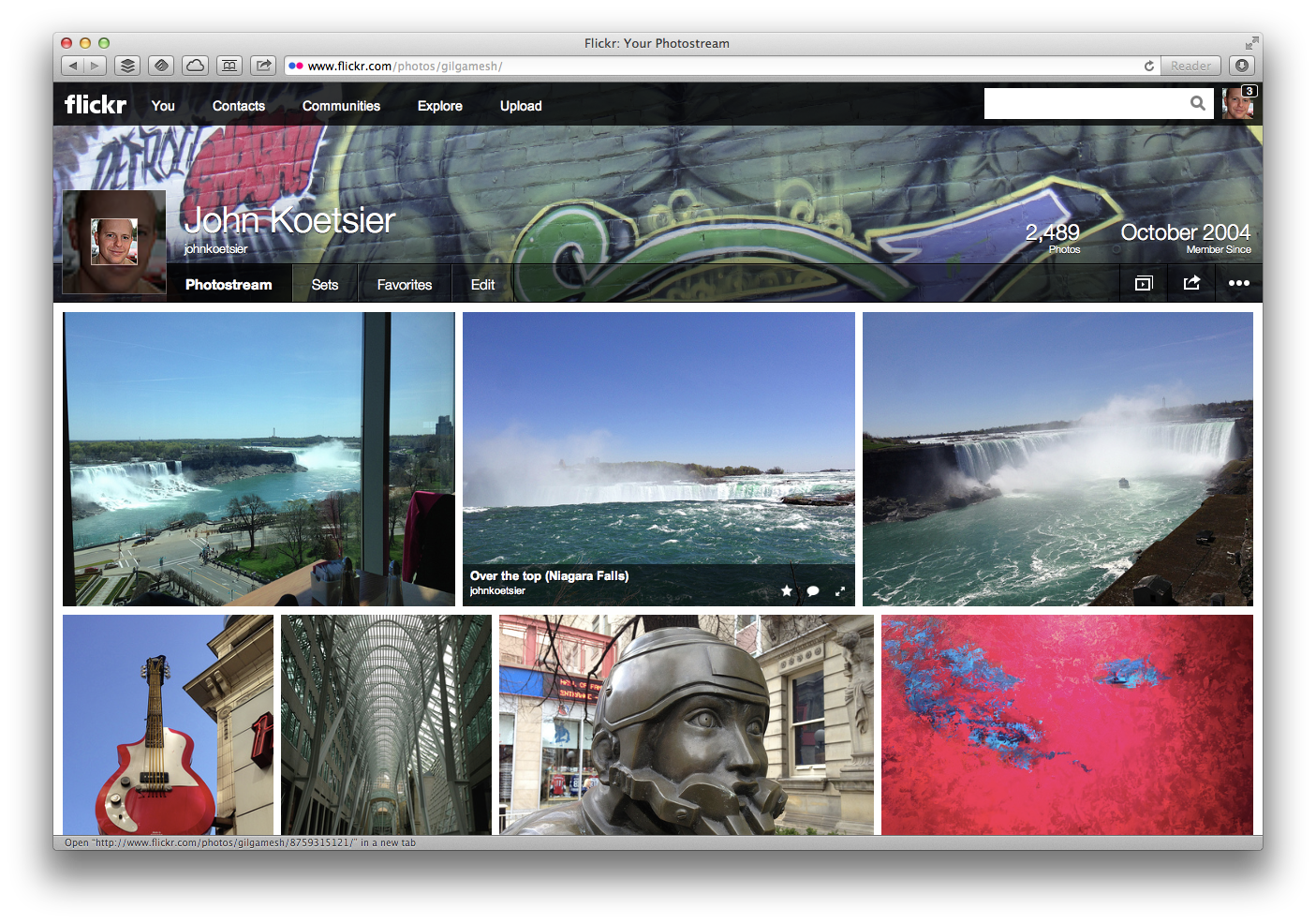Open the Communities menu
Viewport: 1316px width, 924px height.
tap(341, 106)
